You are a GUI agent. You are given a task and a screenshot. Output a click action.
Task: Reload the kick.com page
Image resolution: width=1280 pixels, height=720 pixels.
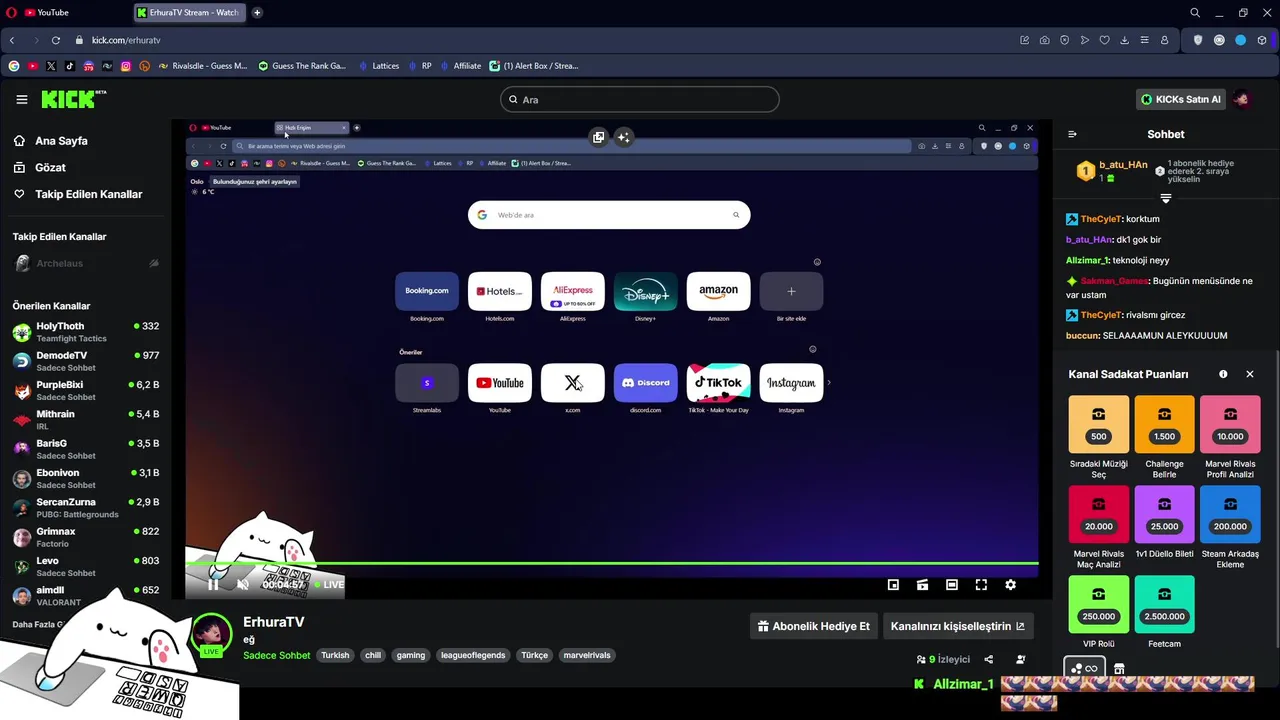pos(55,40)
